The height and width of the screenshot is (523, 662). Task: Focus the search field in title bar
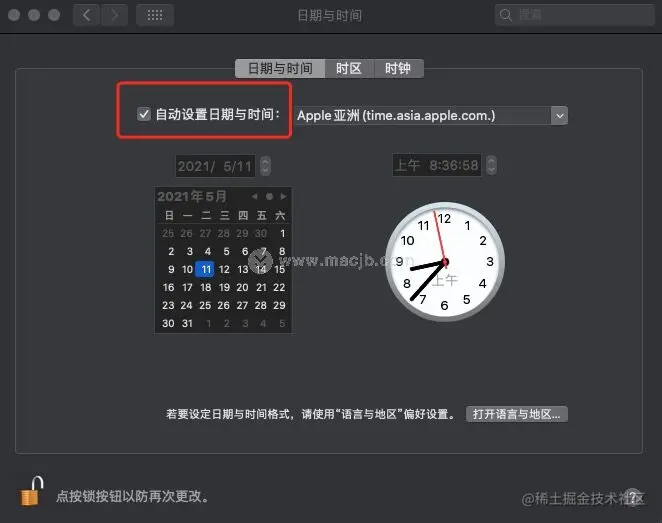click(574, 15)
